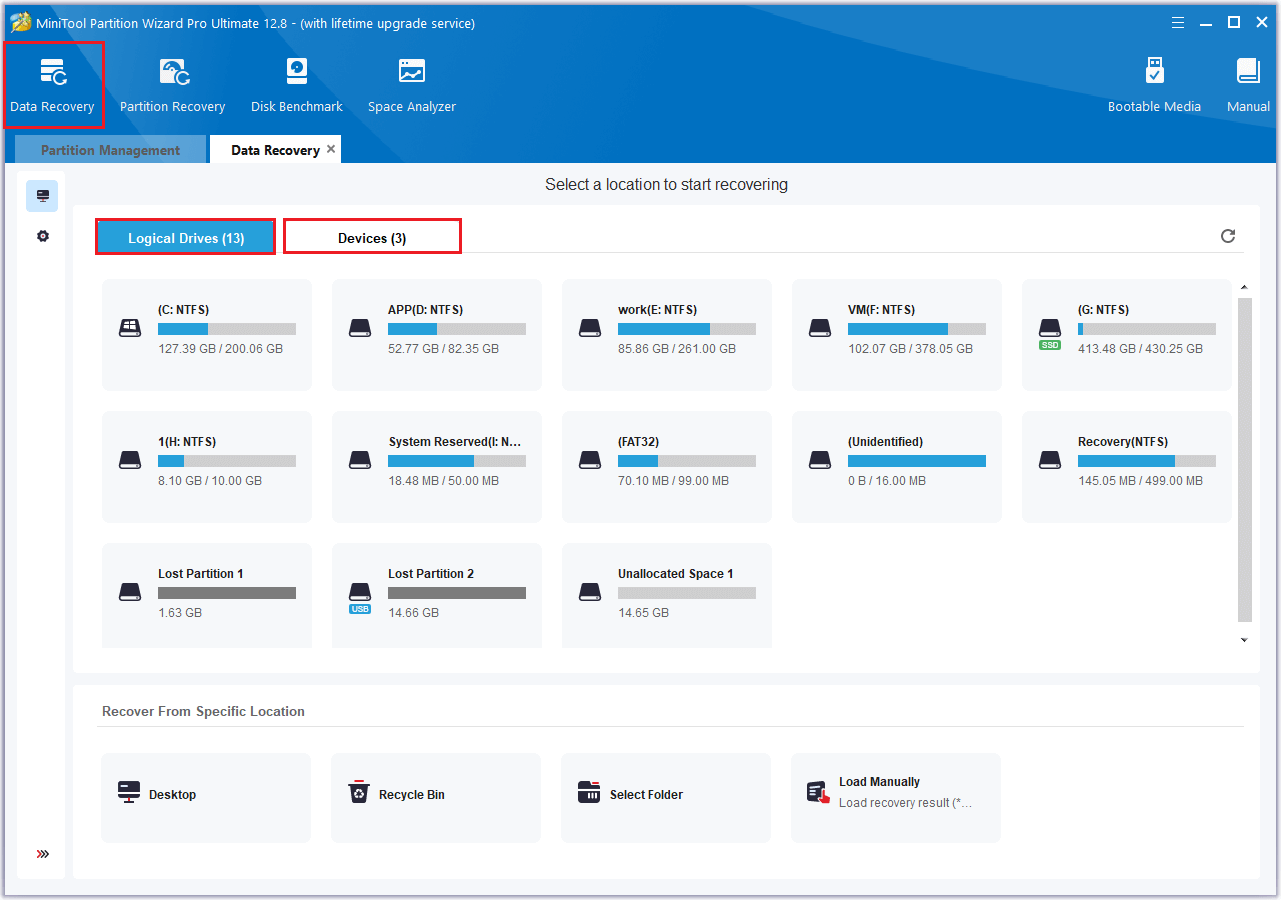The image size is (1281, 900).
Task: Expand the sidebar with double-arrow icon
Action: pyautogui.click(x=42, y=854)
